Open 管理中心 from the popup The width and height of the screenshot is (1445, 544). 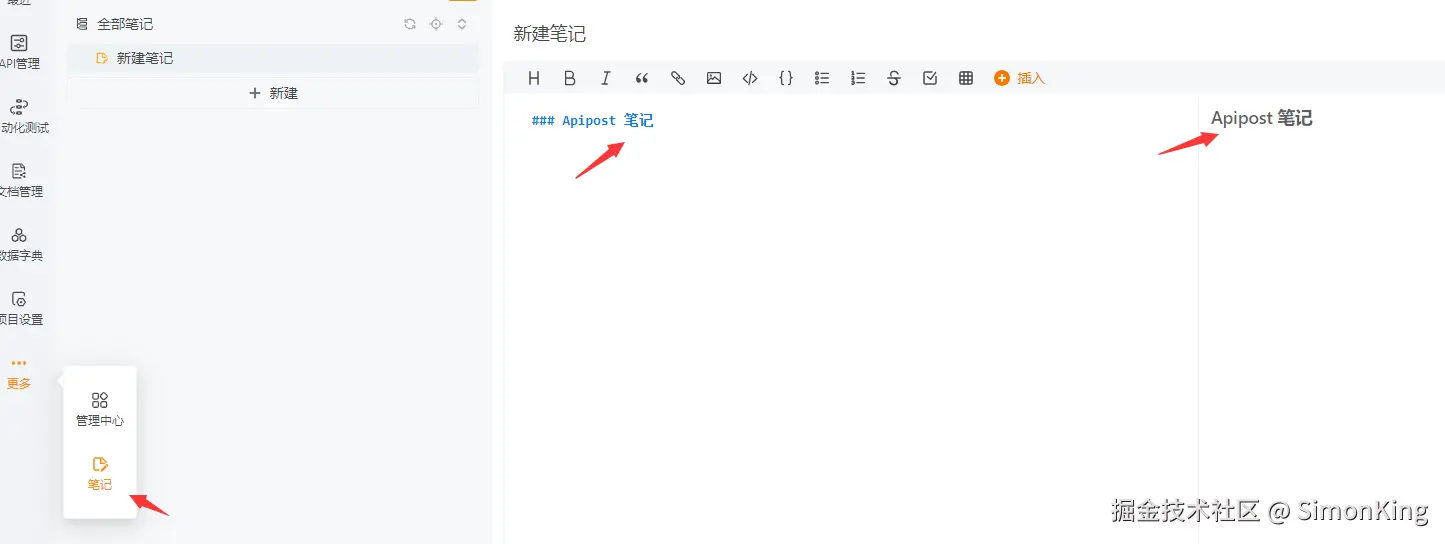pyautogui.click(x=100, y=409)
